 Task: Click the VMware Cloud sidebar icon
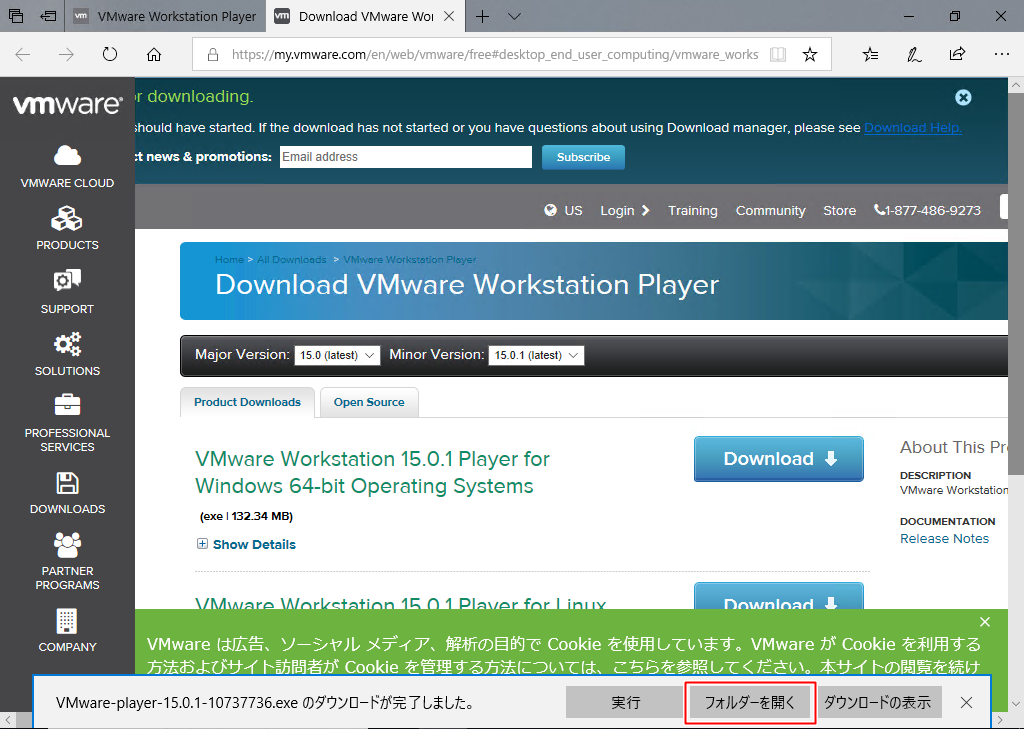coord(67,156)
